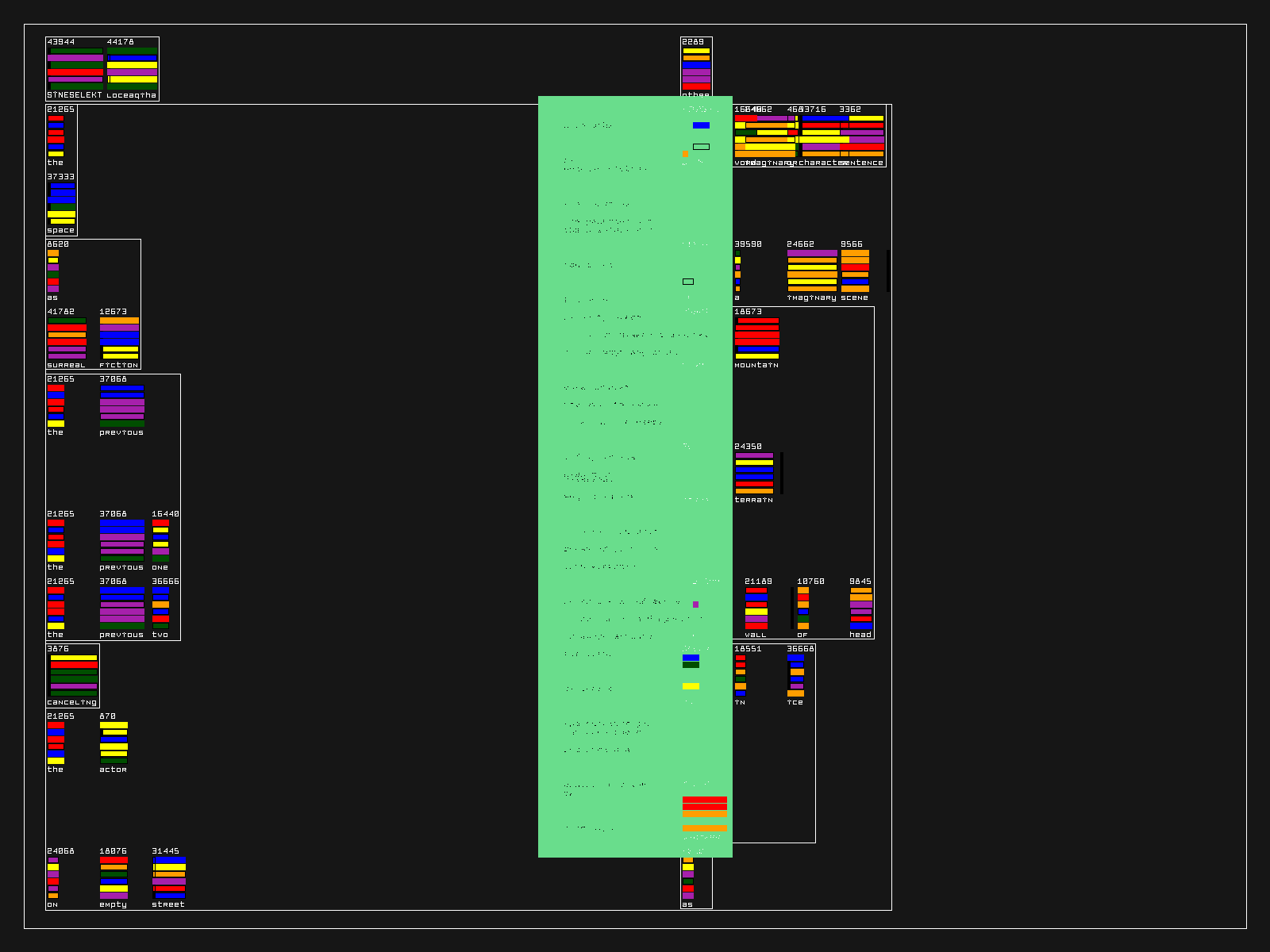Click the purple square in the green panel
The width and height of the screenshot is (1270, 952).
(696, 605)
